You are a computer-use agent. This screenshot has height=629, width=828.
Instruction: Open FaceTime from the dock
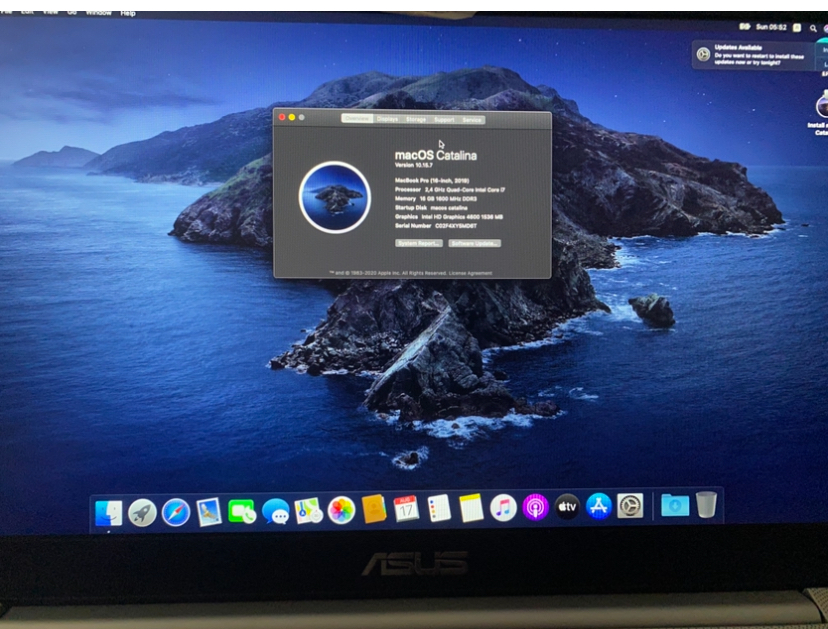[x=242, y=511]
